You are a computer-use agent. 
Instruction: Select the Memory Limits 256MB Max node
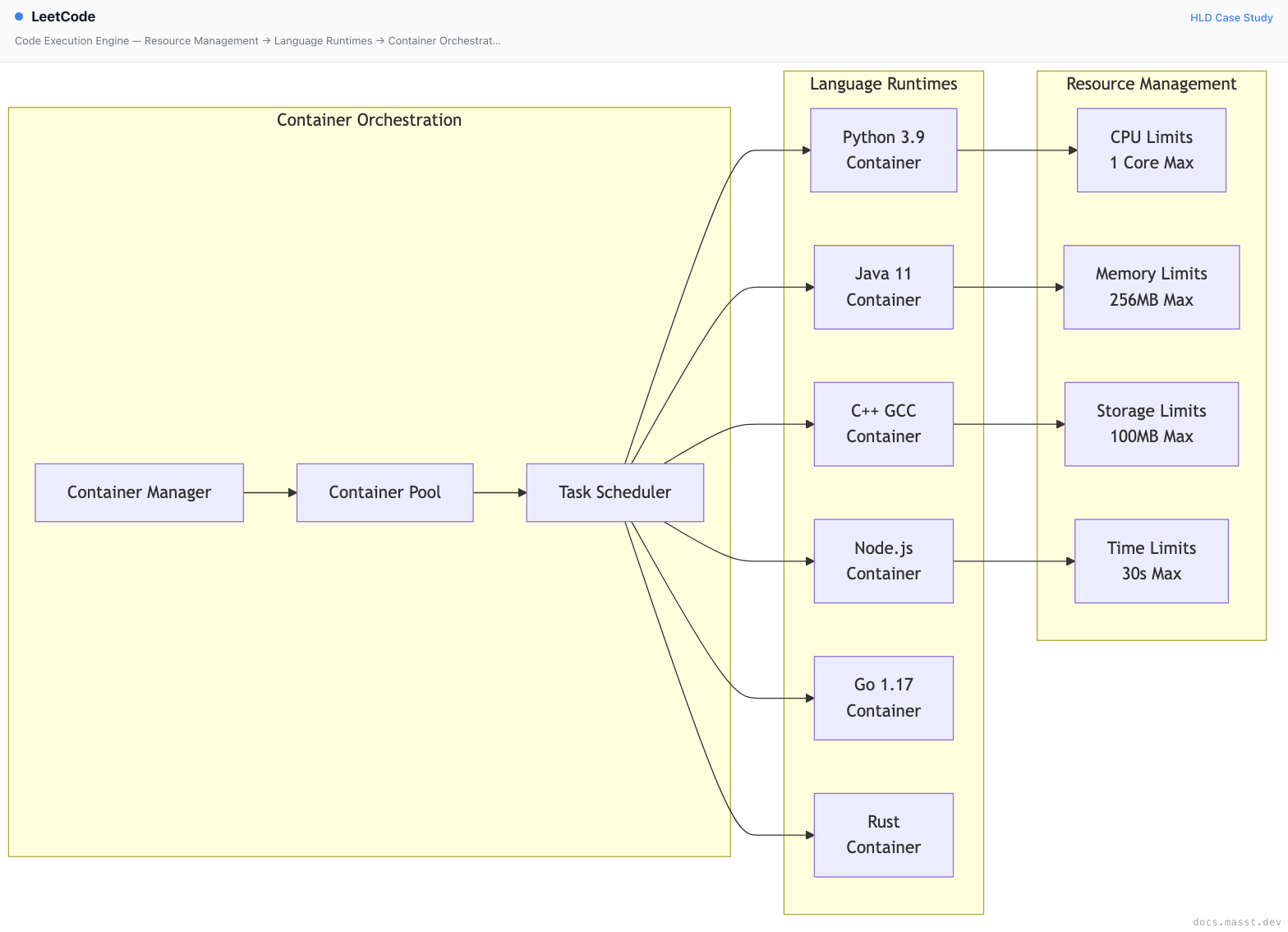point(1152,287)
